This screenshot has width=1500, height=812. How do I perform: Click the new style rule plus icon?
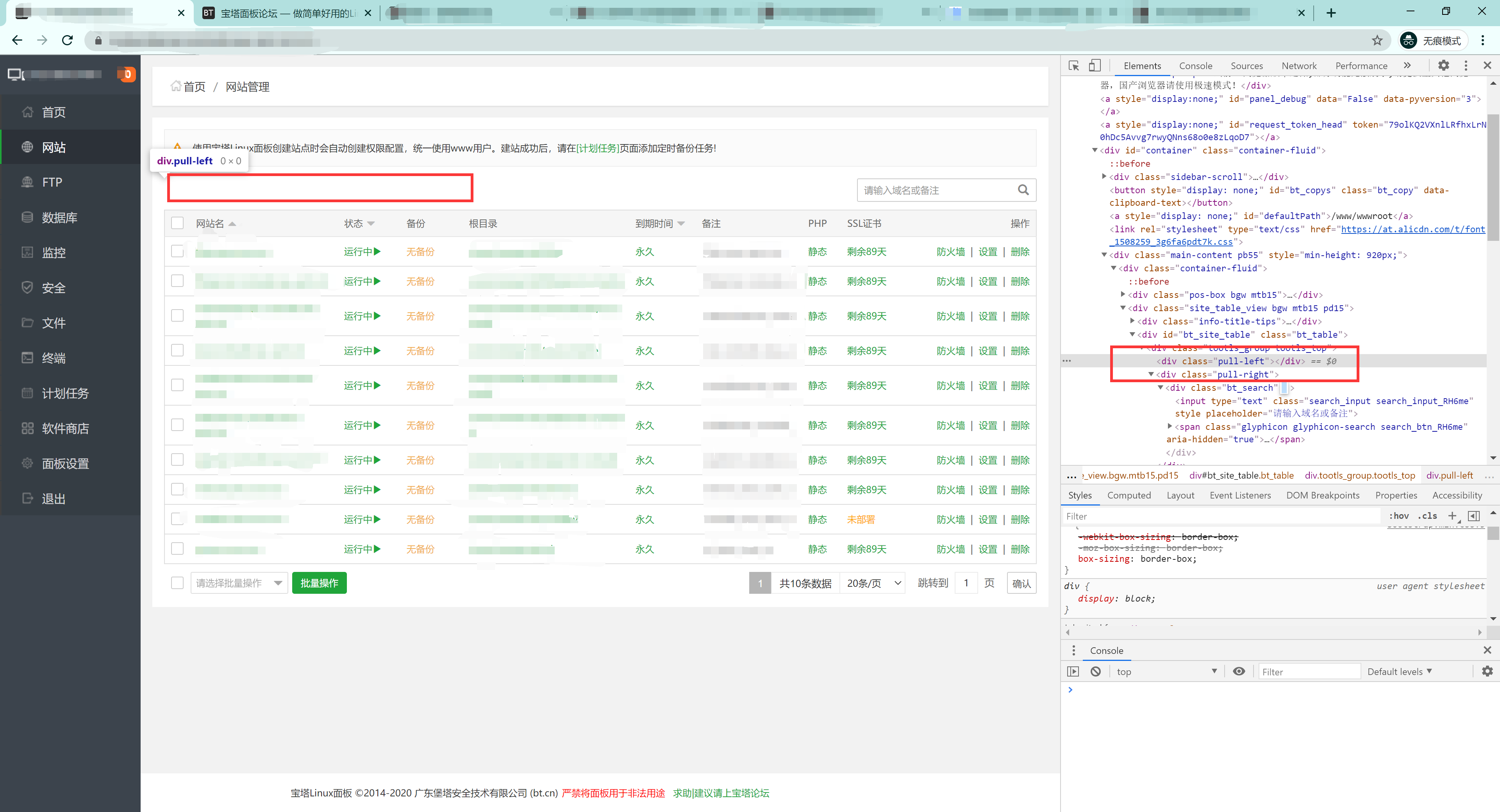pos(1452,516)
